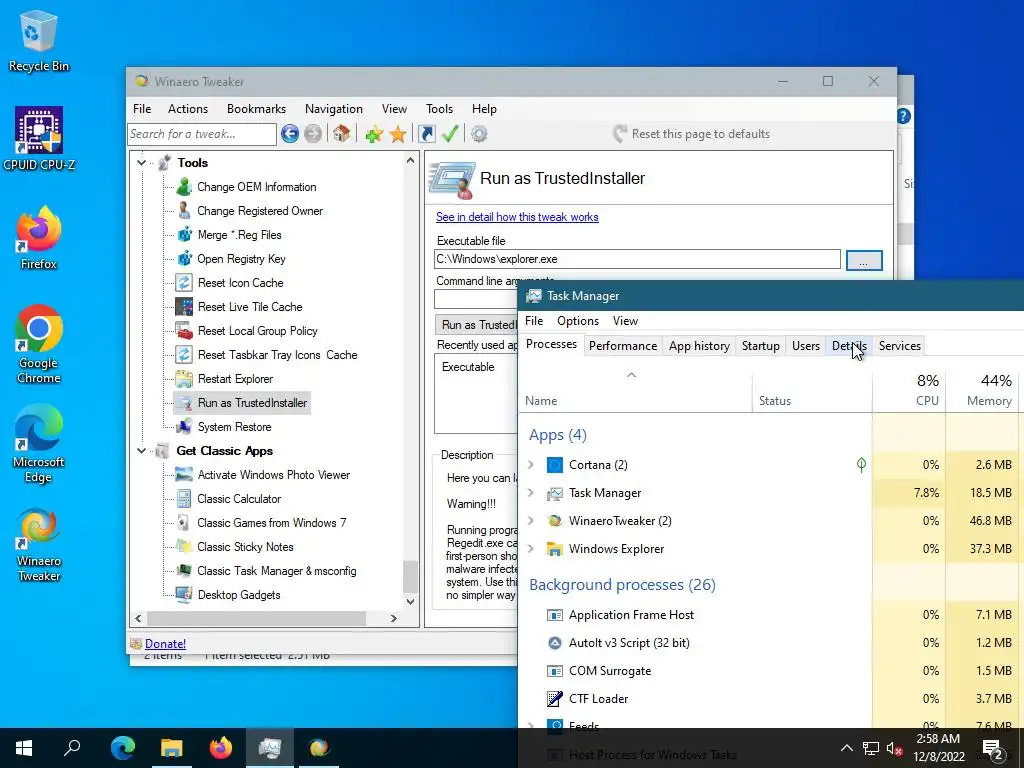Click 'Reset this page to defaults'
The height and width of the screenshot is (768, 1024).
point(692,134)
